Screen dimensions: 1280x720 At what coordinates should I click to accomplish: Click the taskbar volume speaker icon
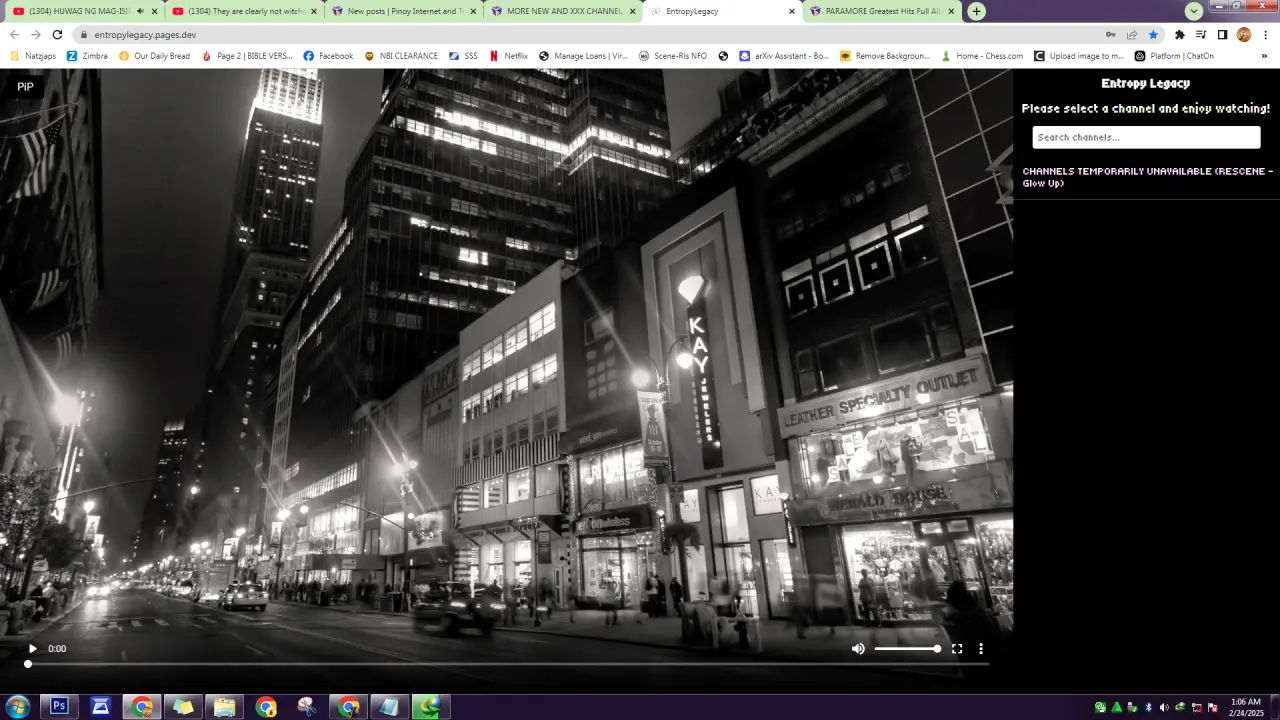click(1164, 707)
